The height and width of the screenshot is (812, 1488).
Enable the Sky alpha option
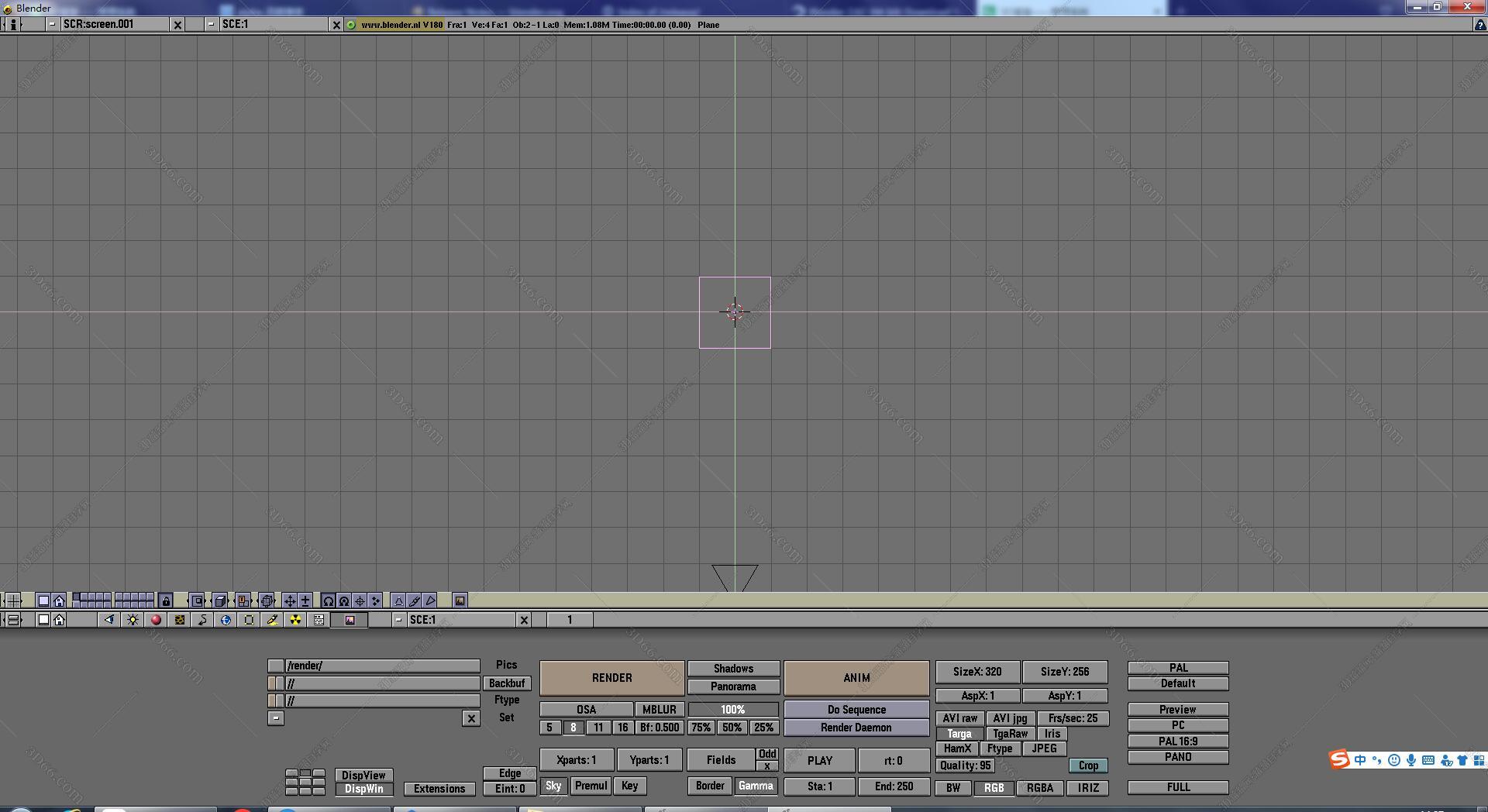(x=553, y=786)
